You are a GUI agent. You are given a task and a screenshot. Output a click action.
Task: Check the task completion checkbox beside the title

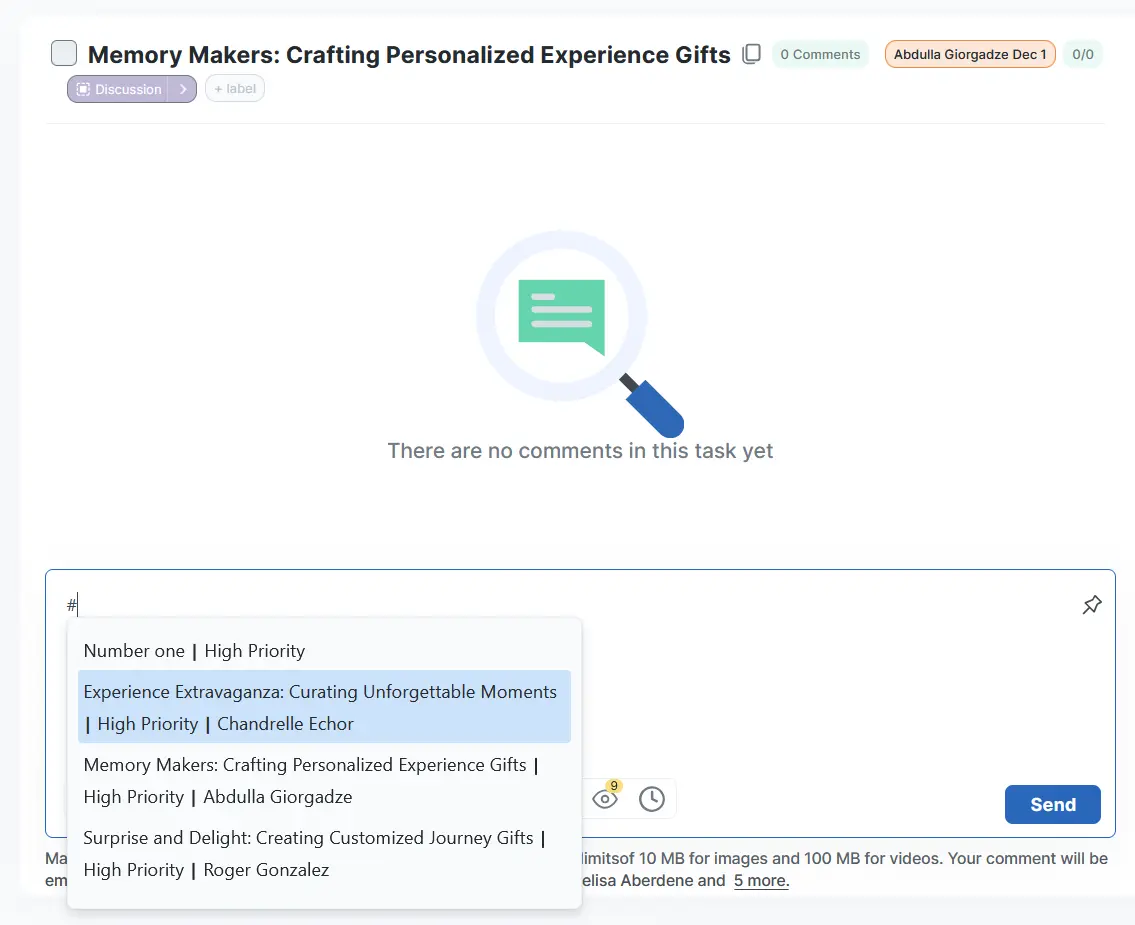[x=64, y=53]
